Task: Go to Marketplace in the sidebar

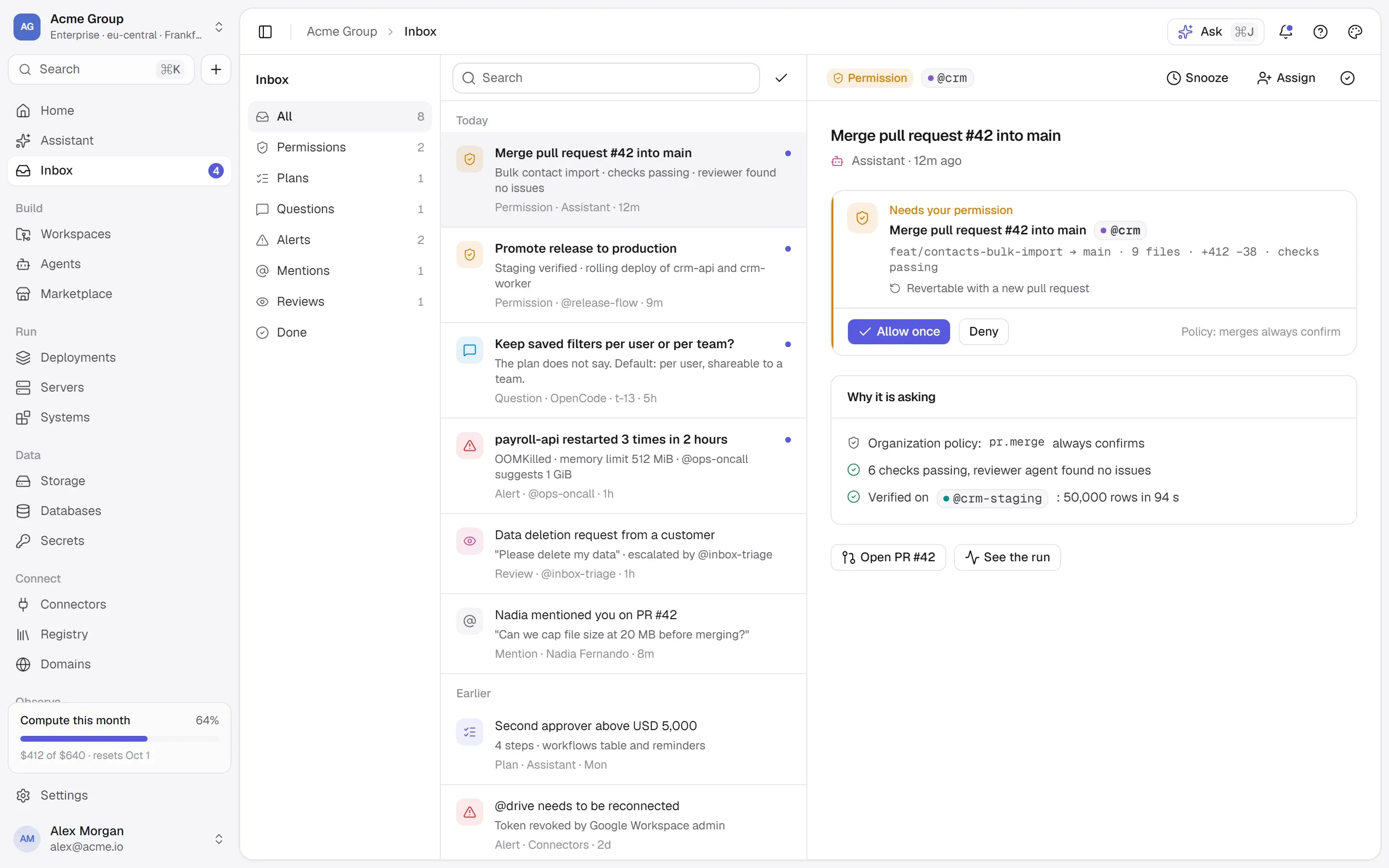Action: pyautogui.click(x=120, y=294)
